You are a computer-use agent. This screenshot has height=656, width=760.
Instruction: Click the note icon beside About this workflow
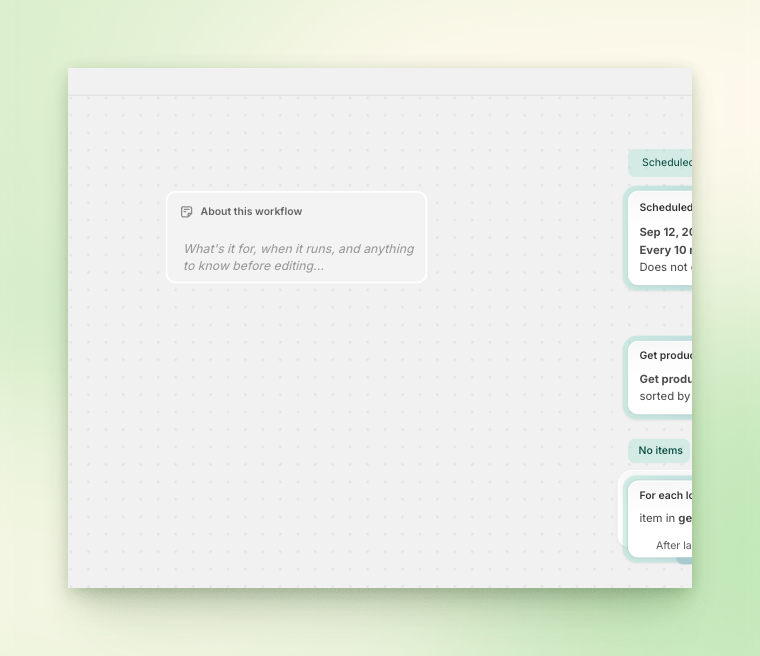pos(187,212)
